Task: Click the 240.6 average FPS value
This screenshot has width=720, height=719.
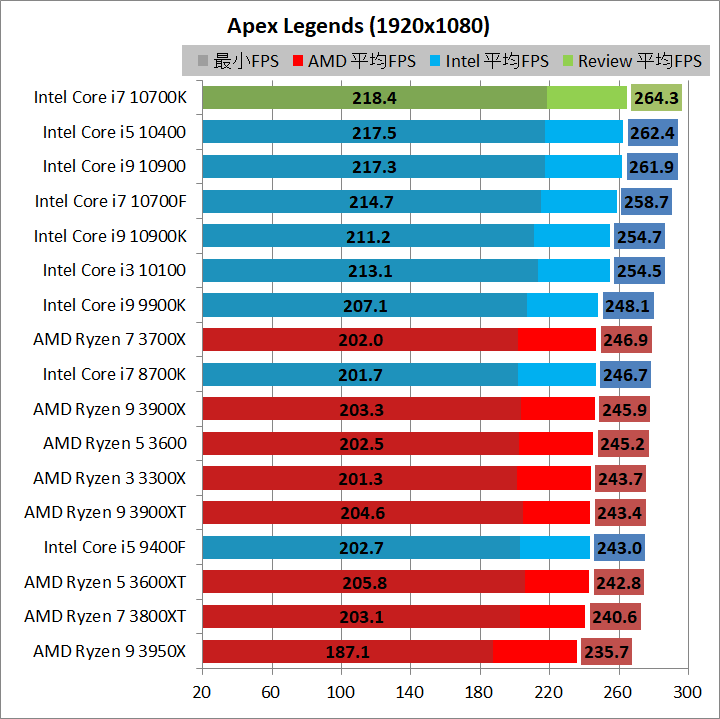Action: point(615,617)
